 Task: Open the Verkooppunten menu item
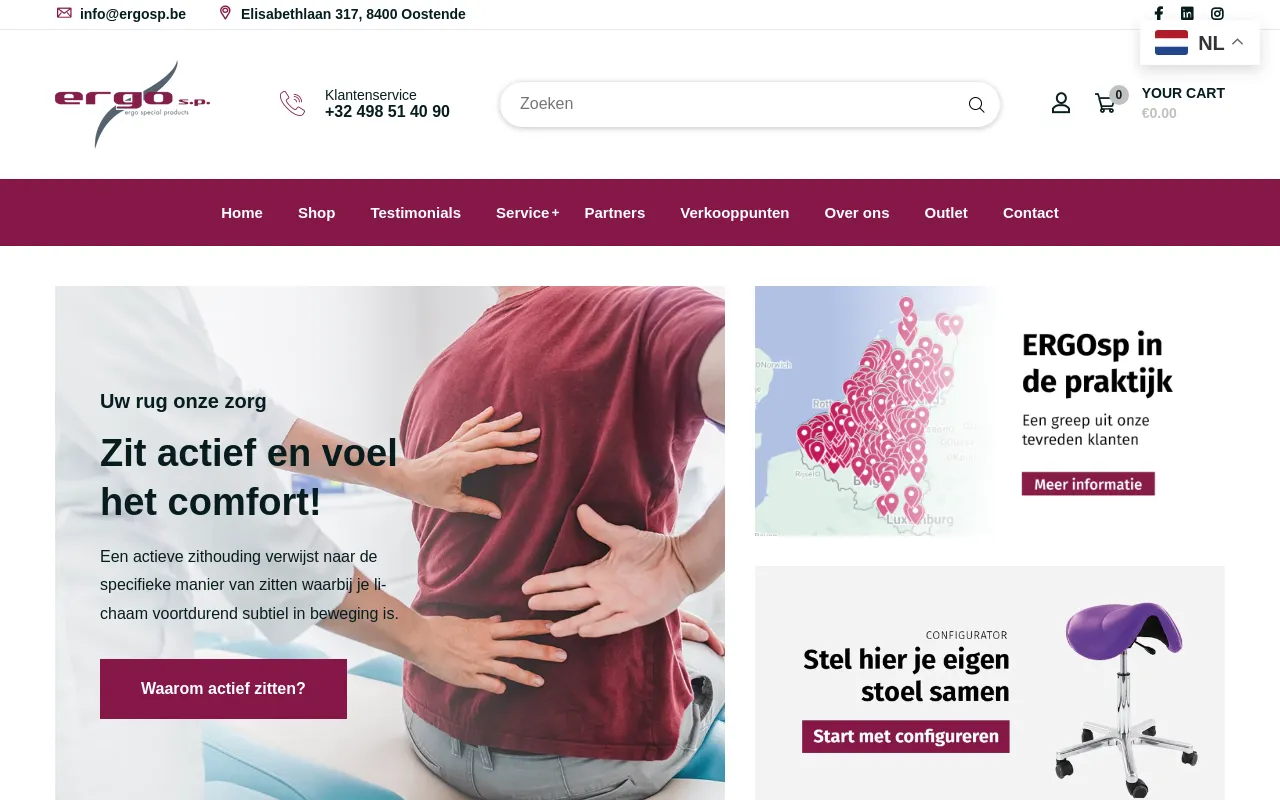point(734,212)
